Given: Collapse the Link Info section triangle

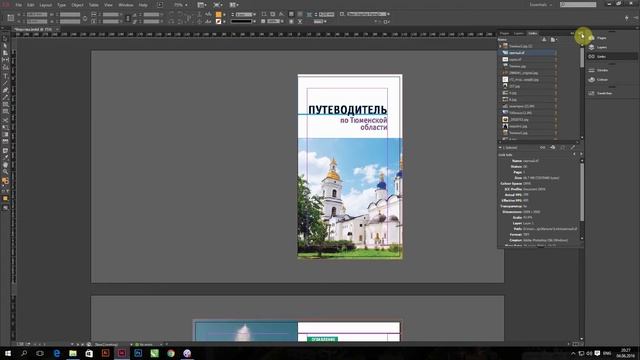Looking at the screenshot, I should [x=500, y=147].
